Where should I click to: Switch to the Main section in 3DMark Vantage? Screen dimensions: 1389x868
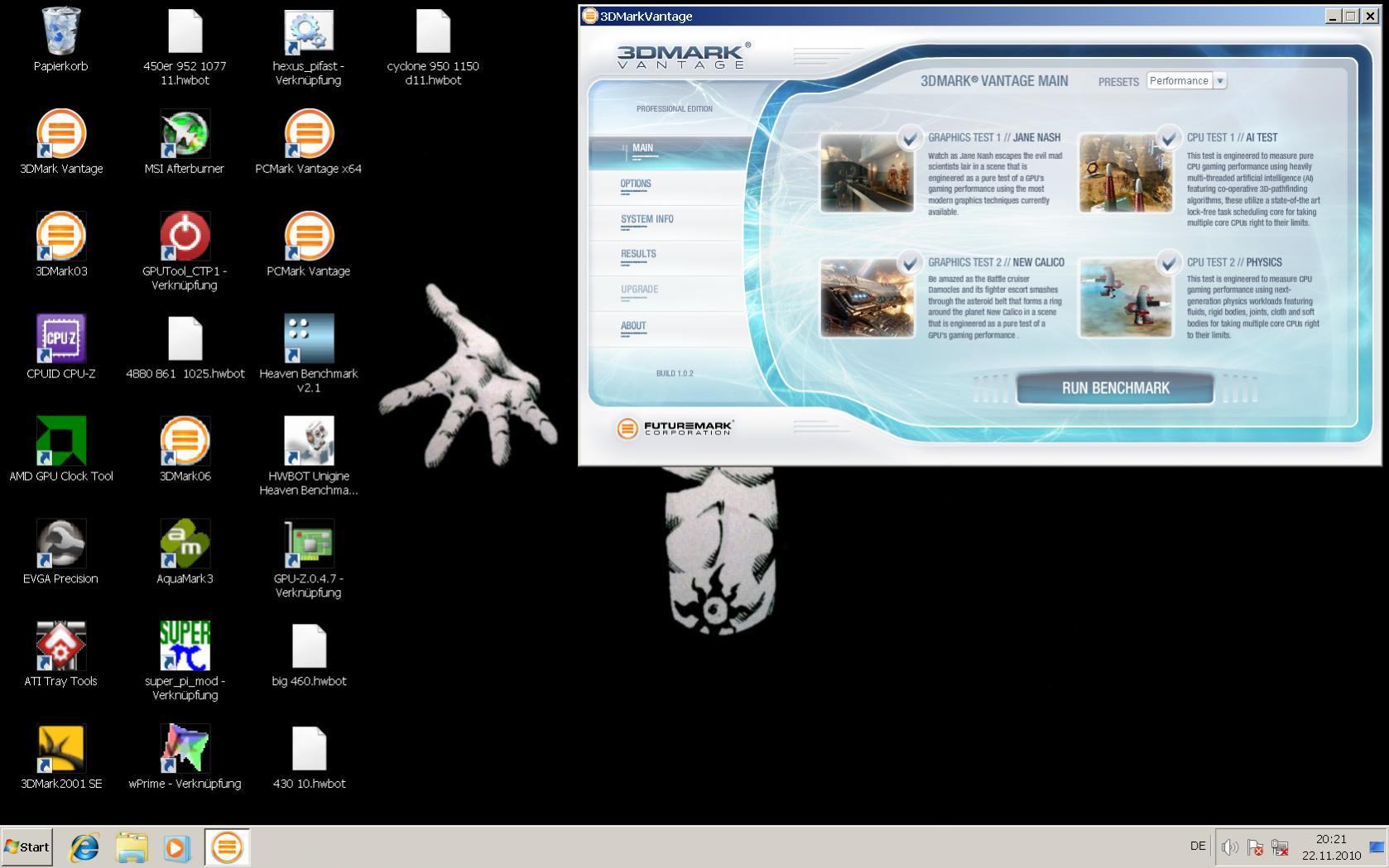pyautogui.click(x=642, y=148)
